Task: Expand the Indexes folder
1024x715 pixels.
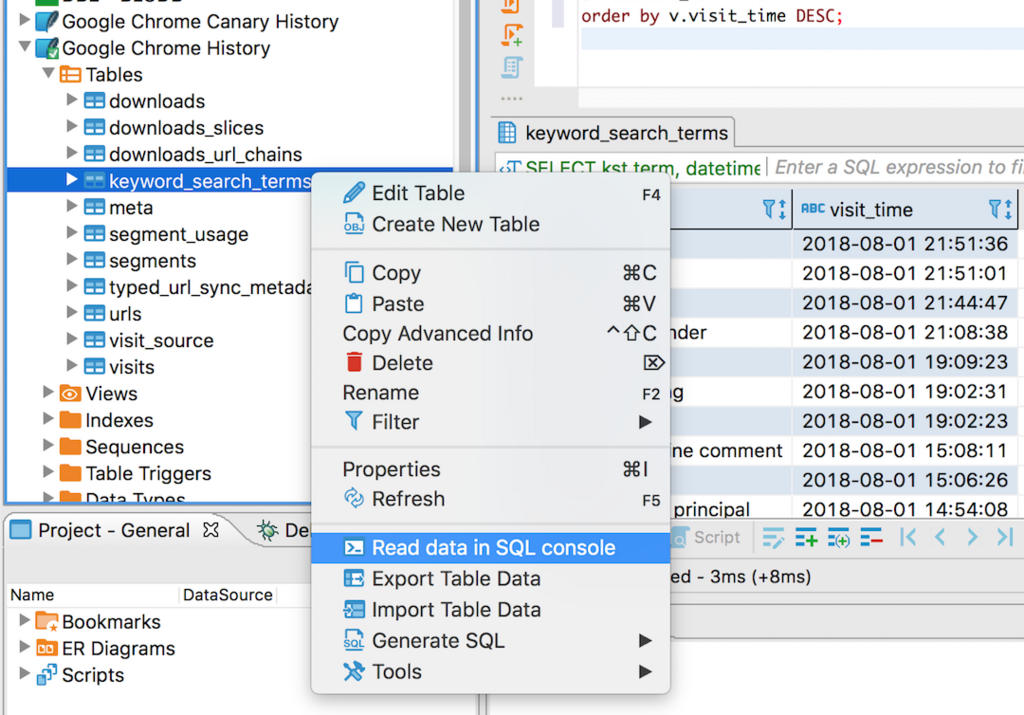Action: 48,419
